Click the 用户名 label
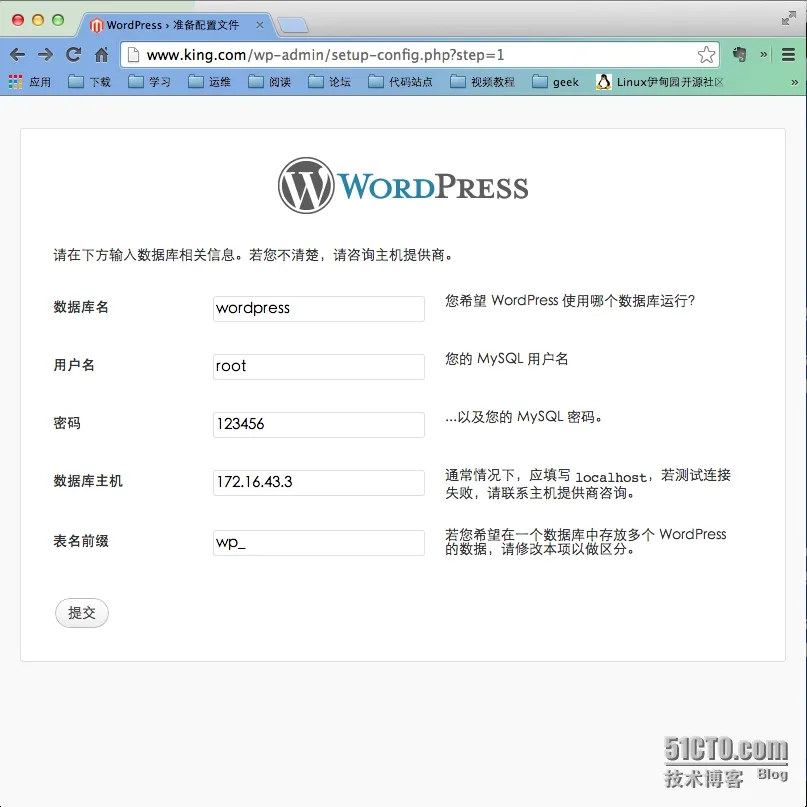The height and width of the screenshot is (807, 807). [74, 365]
